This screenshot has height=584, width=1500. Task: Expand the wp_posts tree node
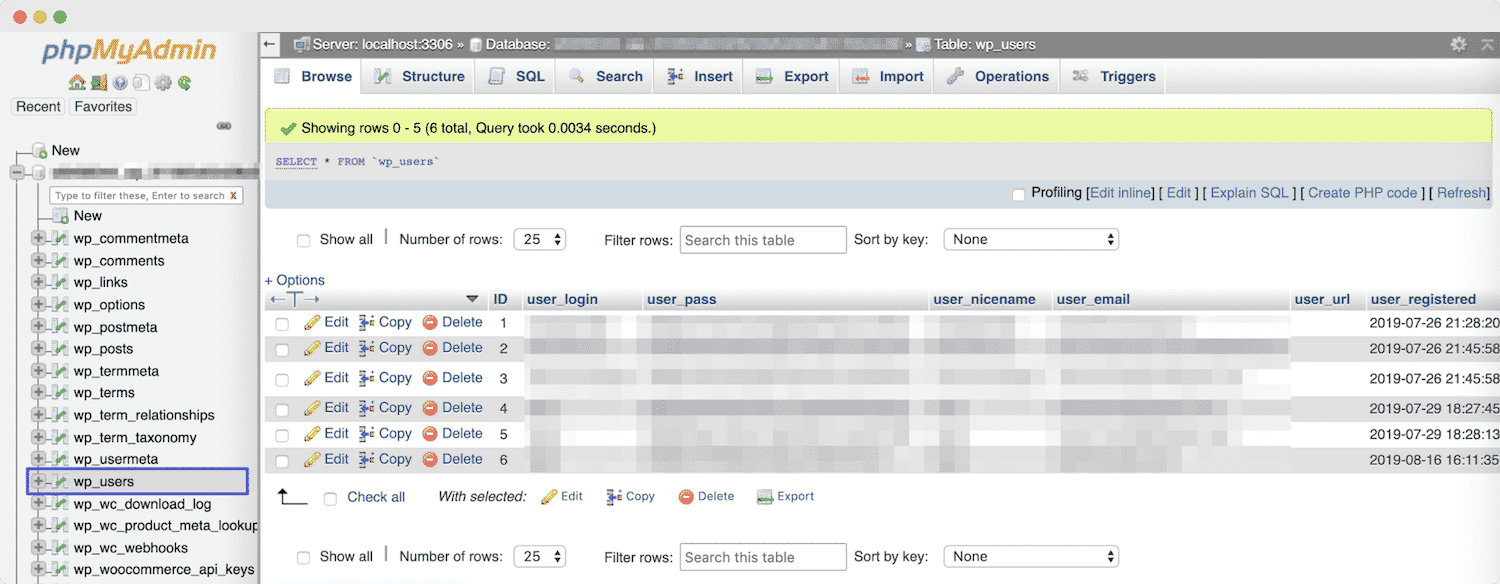(x=38, y=349)
